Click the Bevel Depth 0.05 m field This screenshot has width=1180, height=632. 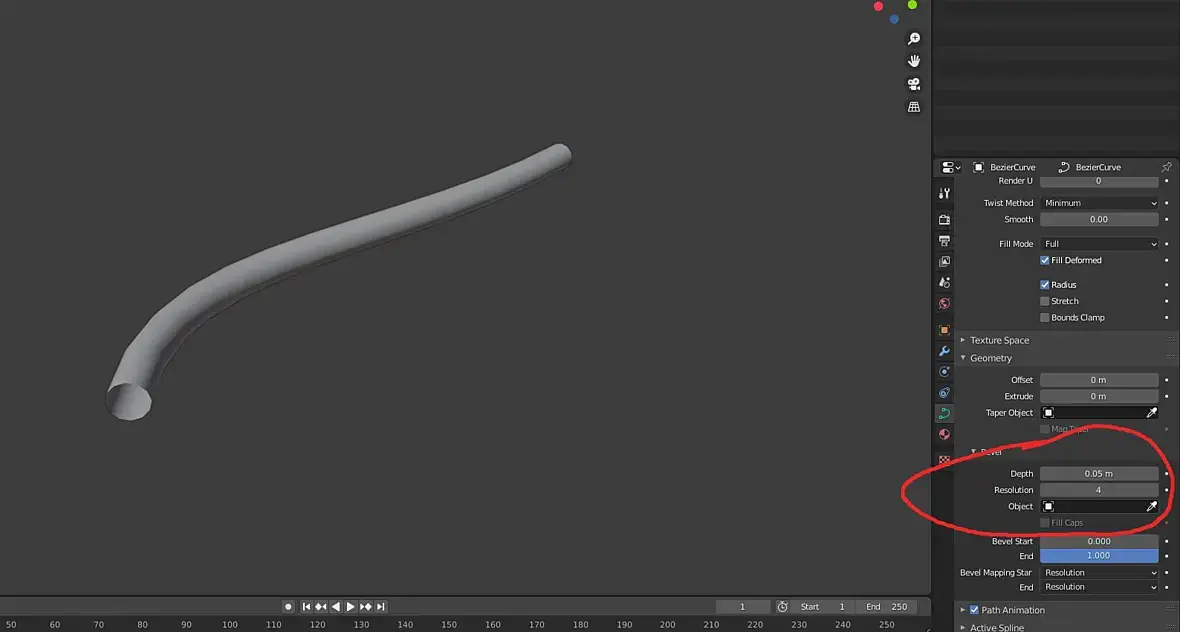(1099, 473)
